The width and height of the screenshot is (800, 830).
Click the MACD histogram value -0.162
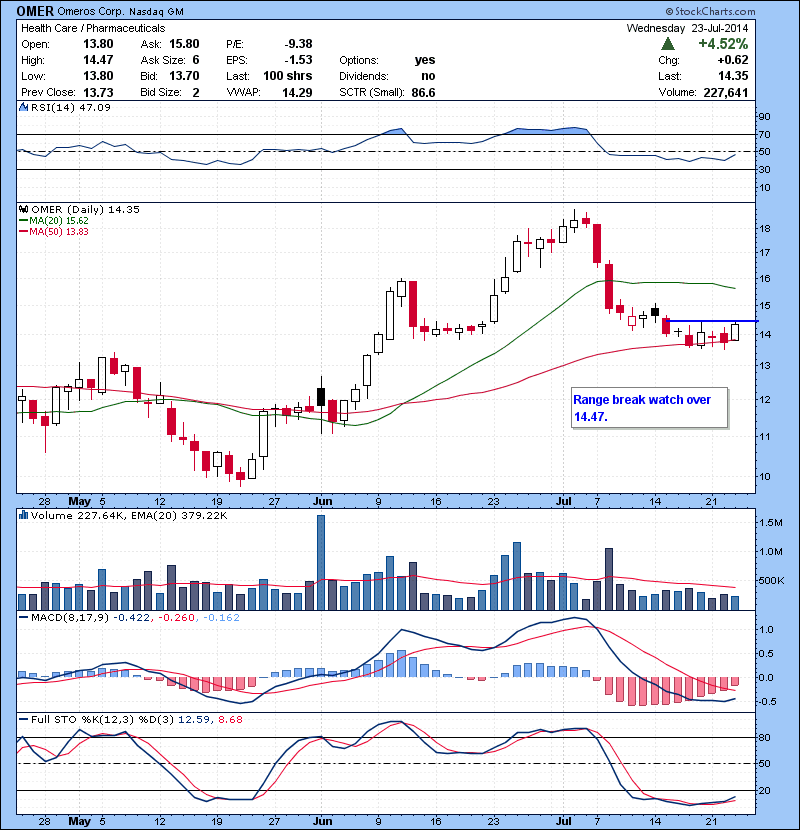point(221,617)
